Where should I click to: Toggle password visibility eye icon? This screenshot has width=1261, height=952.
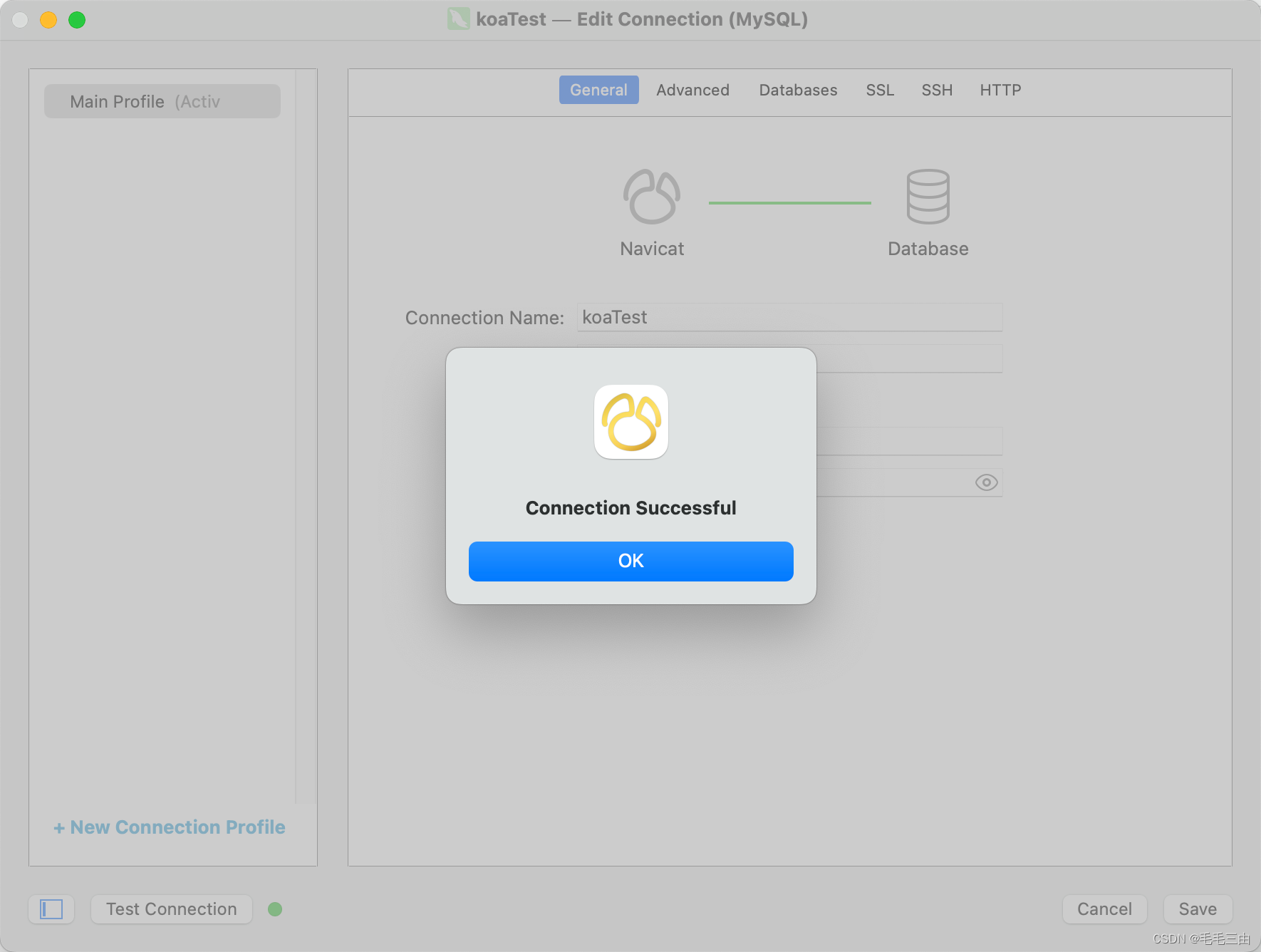point(986,482)
